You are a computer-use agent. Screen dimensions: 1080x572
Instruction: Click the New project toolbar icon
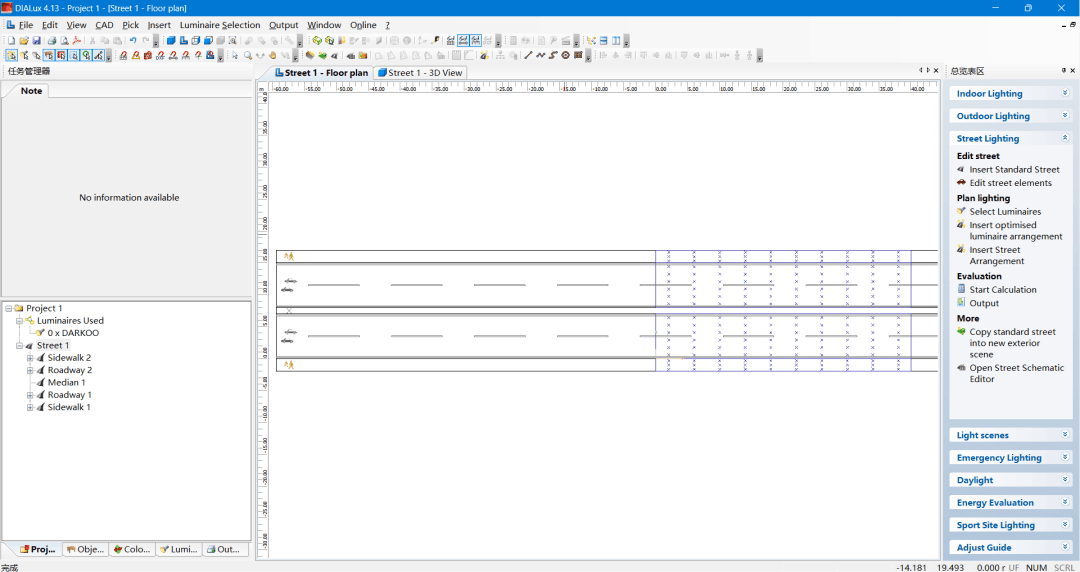pos(10,41)
